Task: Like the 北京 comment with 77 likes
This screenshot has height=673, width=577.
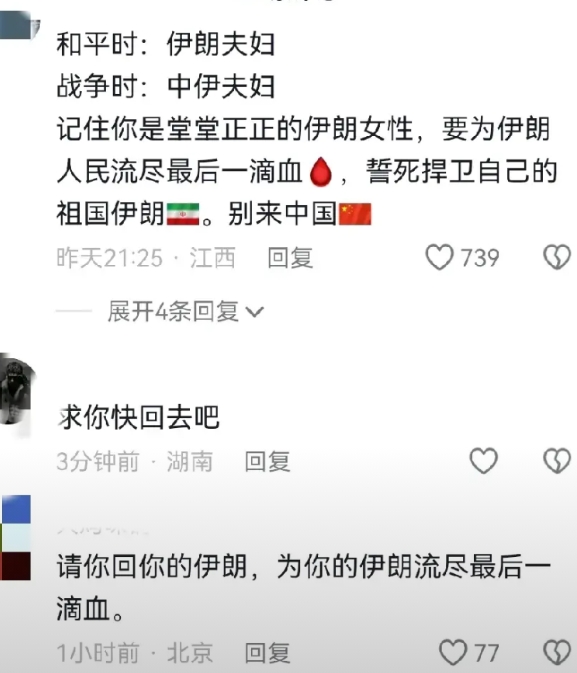Action: click(x=453, y=652)
